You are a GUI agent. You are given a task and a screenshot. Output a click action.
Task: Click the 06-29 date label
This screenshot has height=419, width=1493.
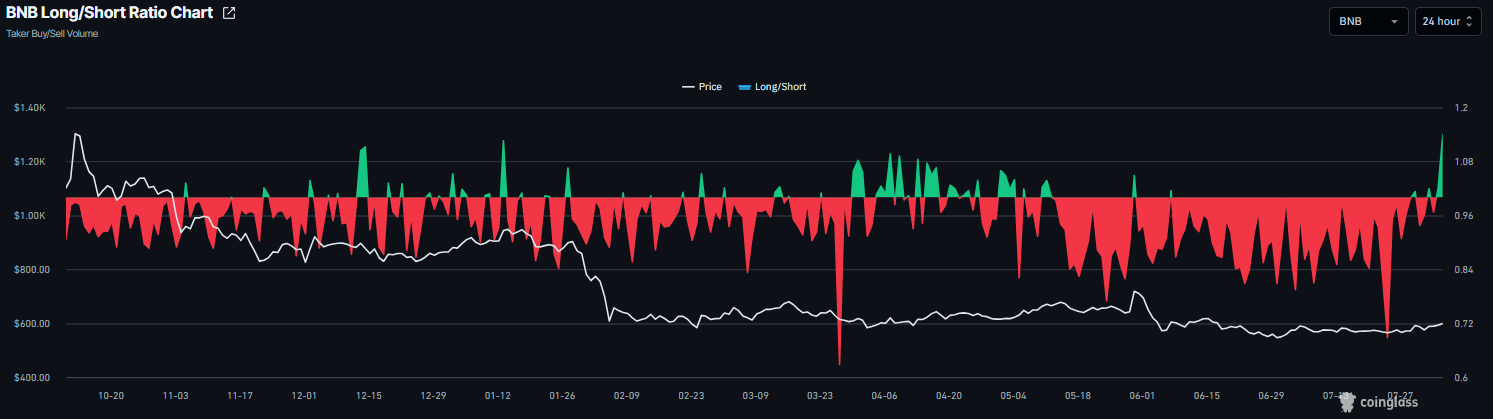click(x=1272, y=396)
